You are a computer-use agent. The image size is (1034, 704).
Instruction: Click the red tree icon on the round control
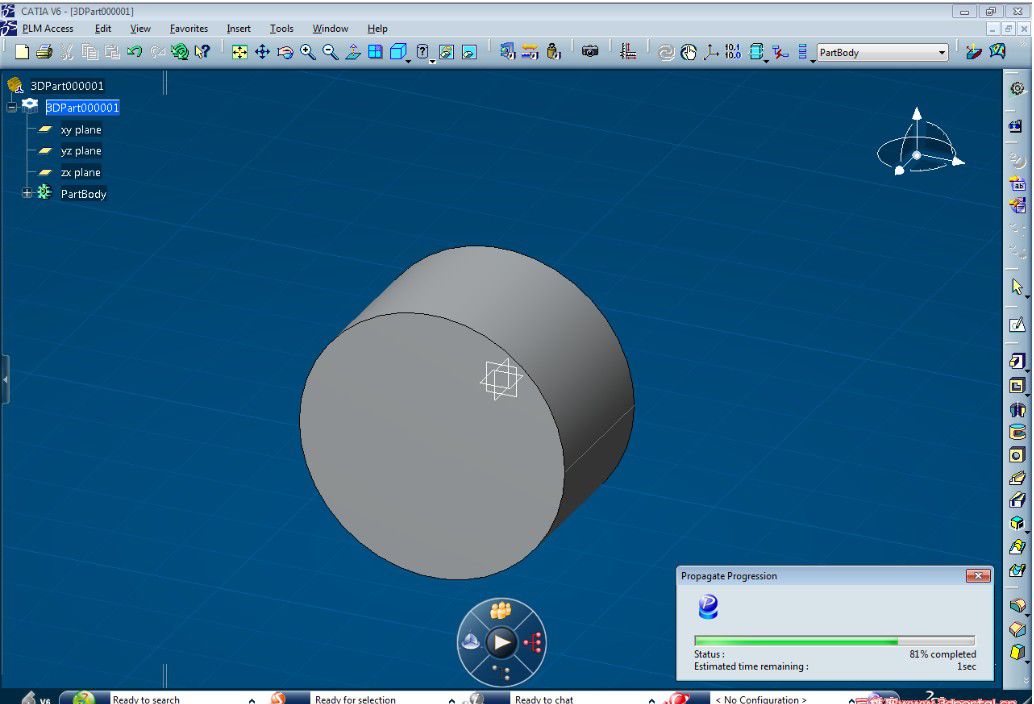pyautogui.click(x=533, y=643)
